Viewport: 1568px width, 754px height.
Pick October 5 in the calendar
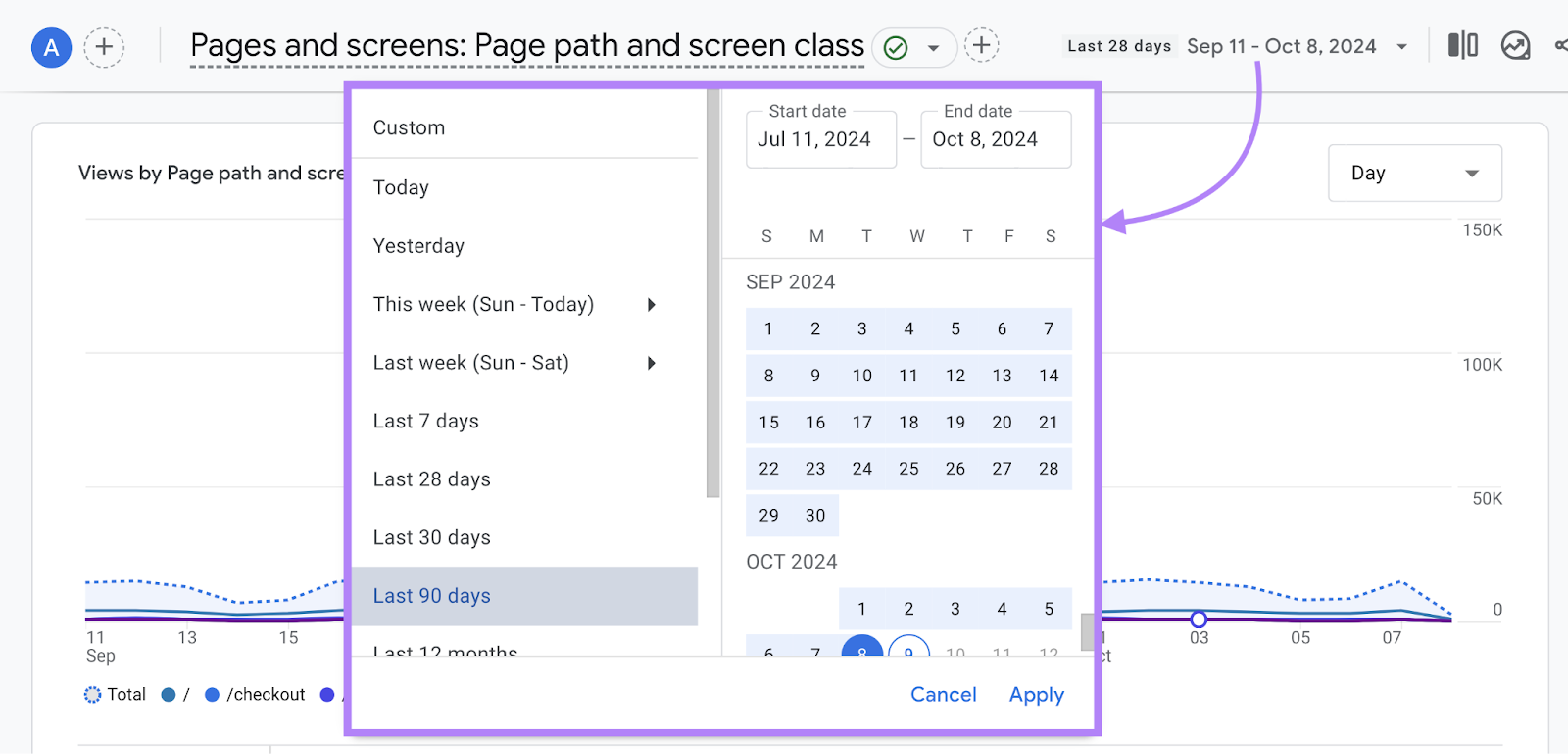[x=1049, y=609]
